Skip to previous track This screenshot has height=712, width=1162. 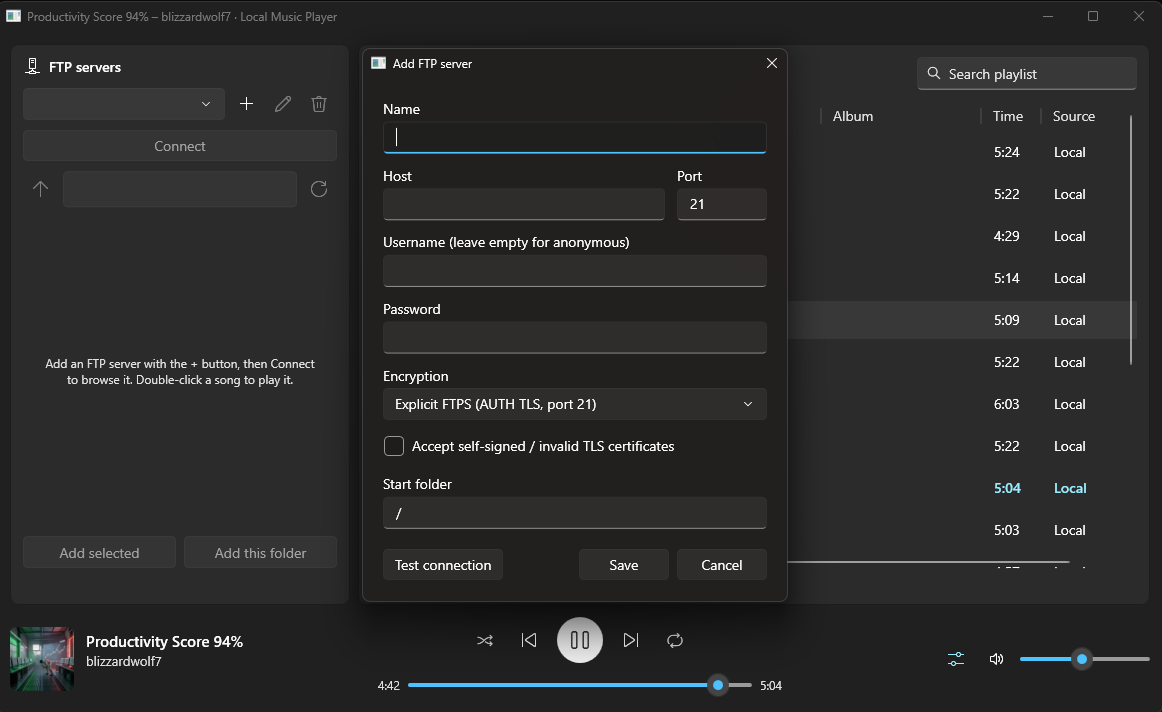(529, 640)
